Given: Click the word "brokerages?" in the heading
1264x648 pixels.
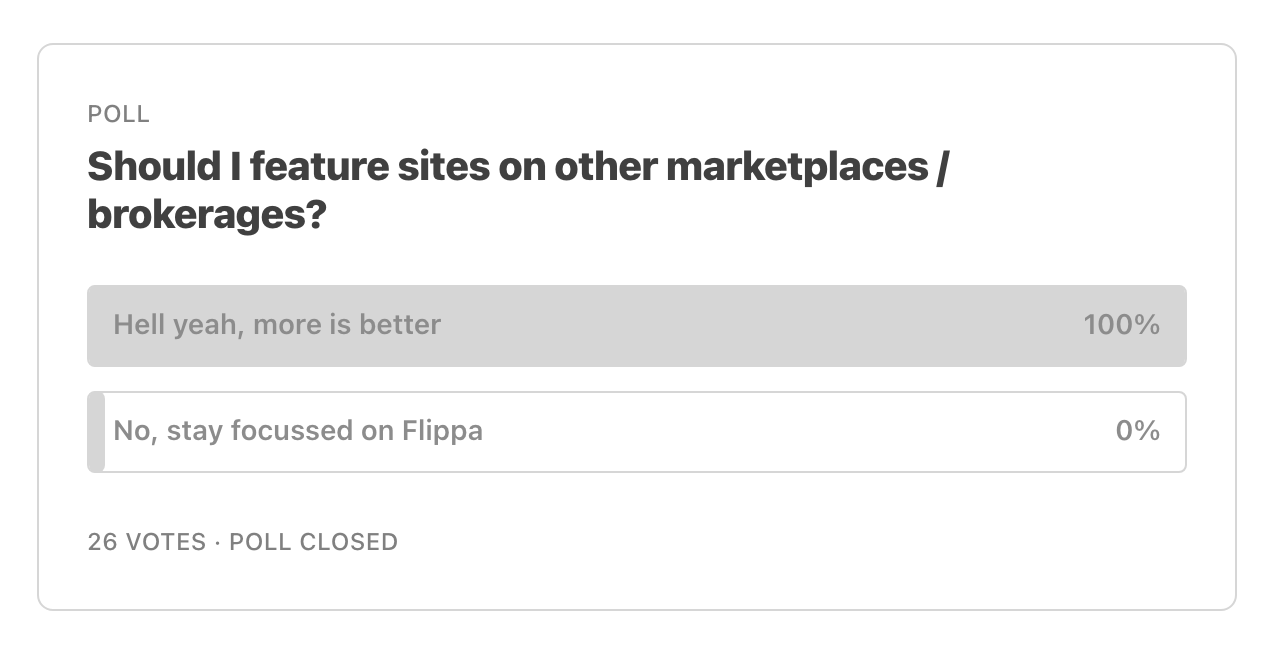Looking at the screenshot, I should coord(207,214).
